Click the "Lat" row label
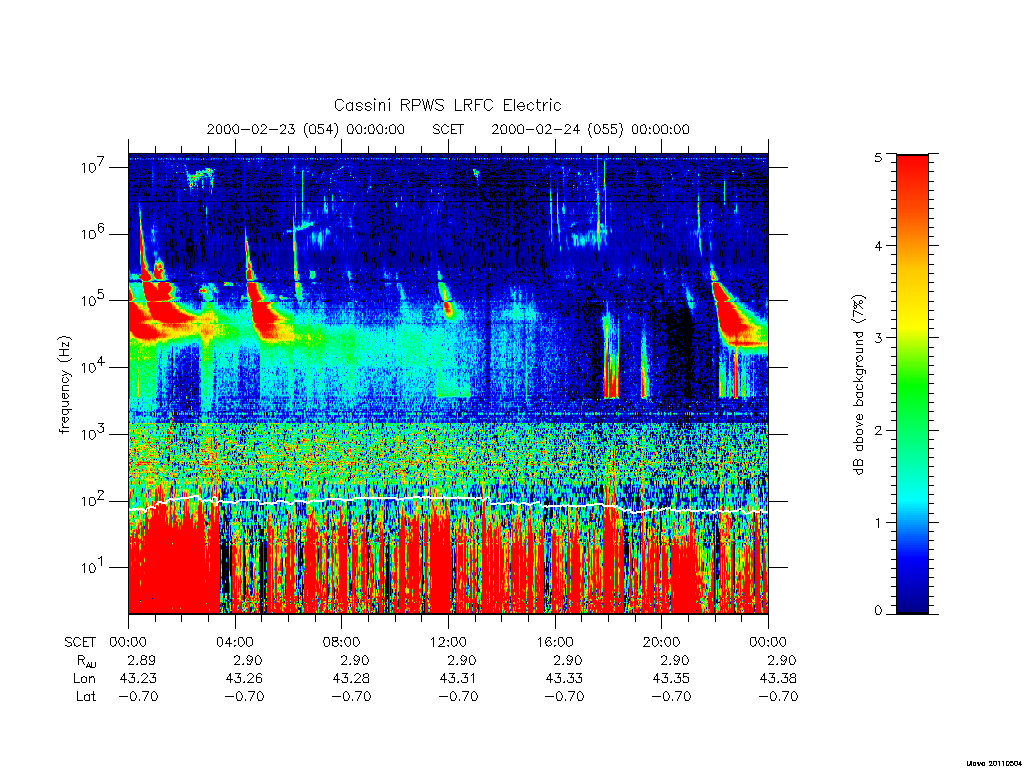1024x768 pixels. click(86, 696)
